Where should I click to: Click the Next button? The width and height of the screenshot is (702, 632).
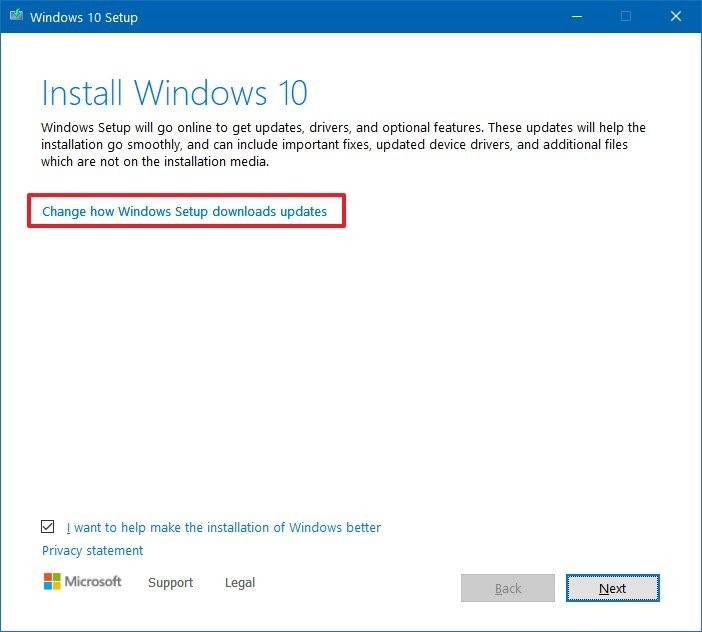tap(612, 588)
